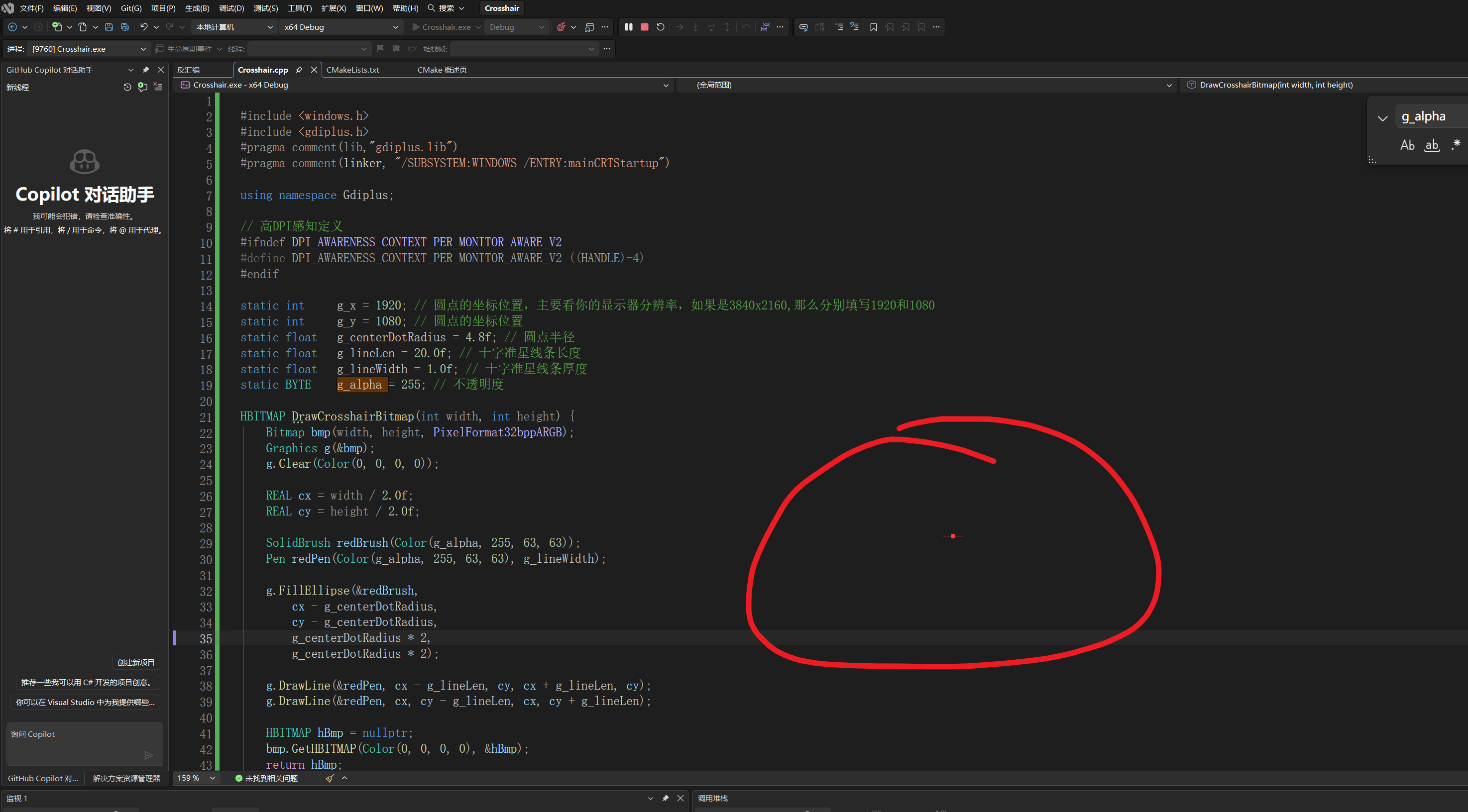
Task: Open Copilot panel window options dropdown
Action: click(x=130, y=70)
